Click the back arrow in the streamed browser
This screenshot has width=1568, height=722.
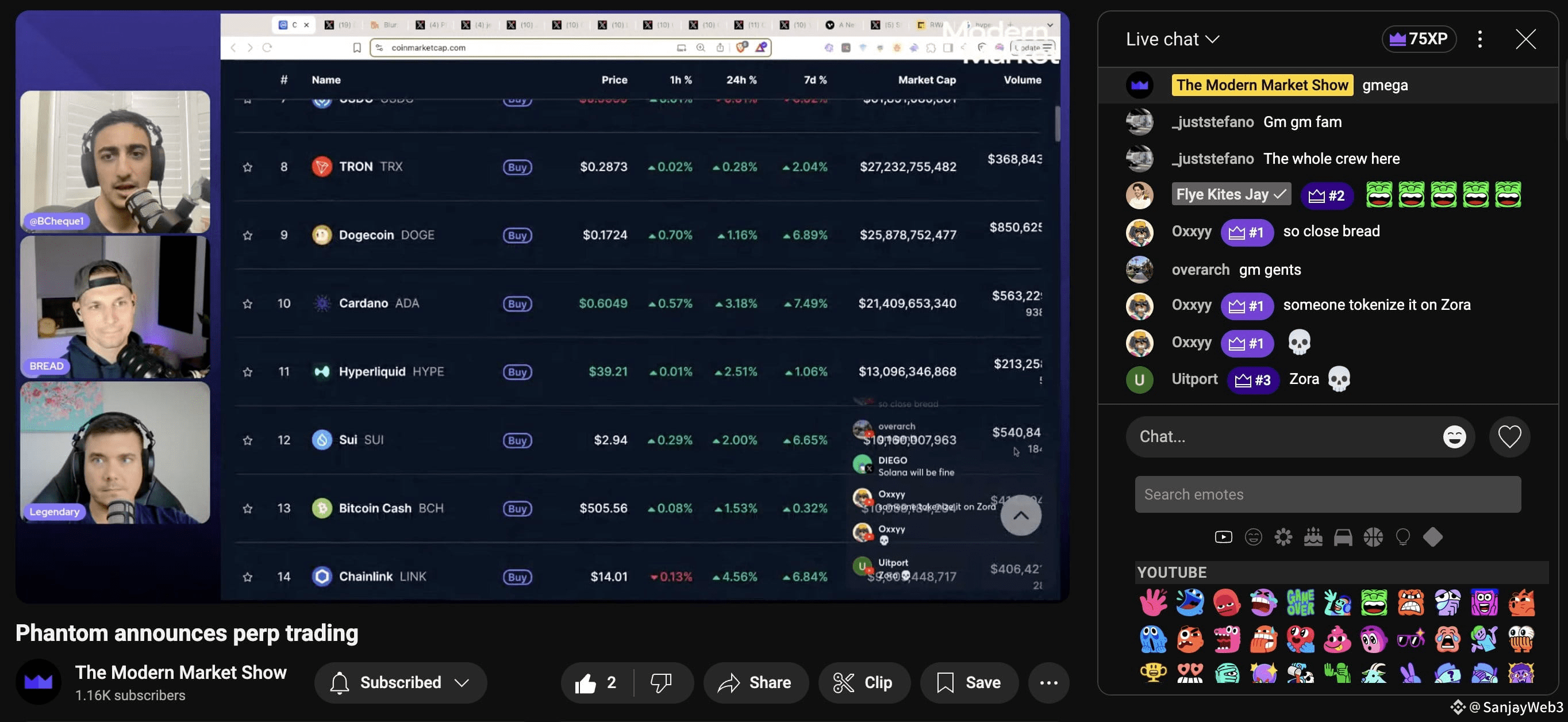pyautogui.click(x=233, y=48)
